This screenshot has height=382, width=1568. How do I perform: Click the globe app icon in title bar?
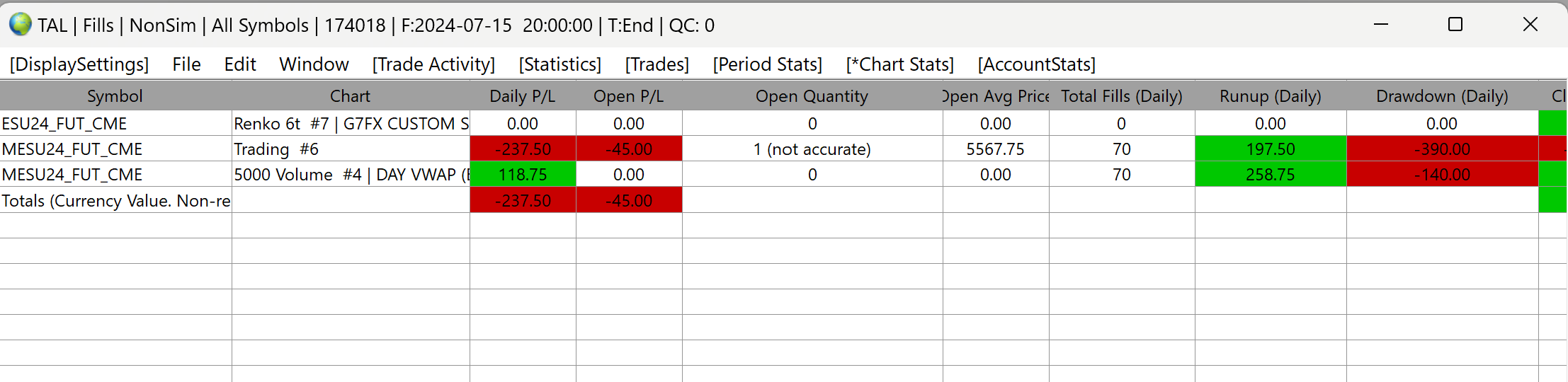(x=21, y=25)
